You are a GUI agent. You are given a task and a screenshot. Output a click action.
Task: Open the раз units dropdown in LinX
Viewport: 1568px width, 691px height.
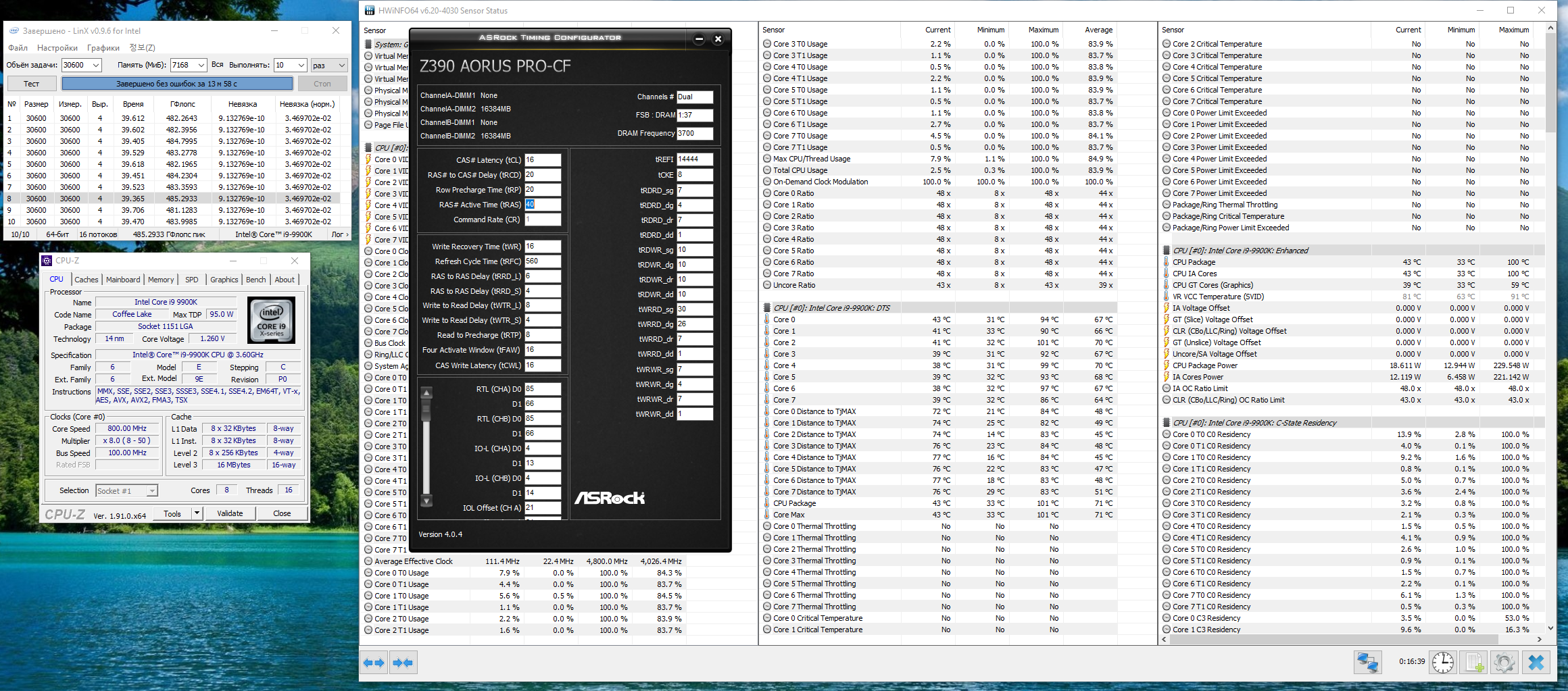[341, 66]
